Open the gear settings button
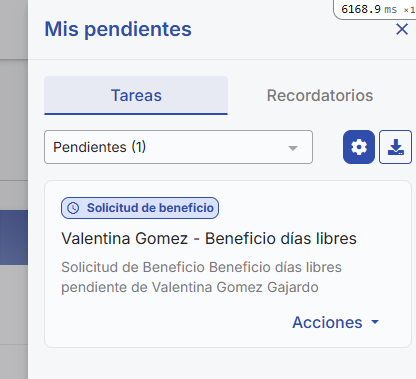 (x=359, y=147)
